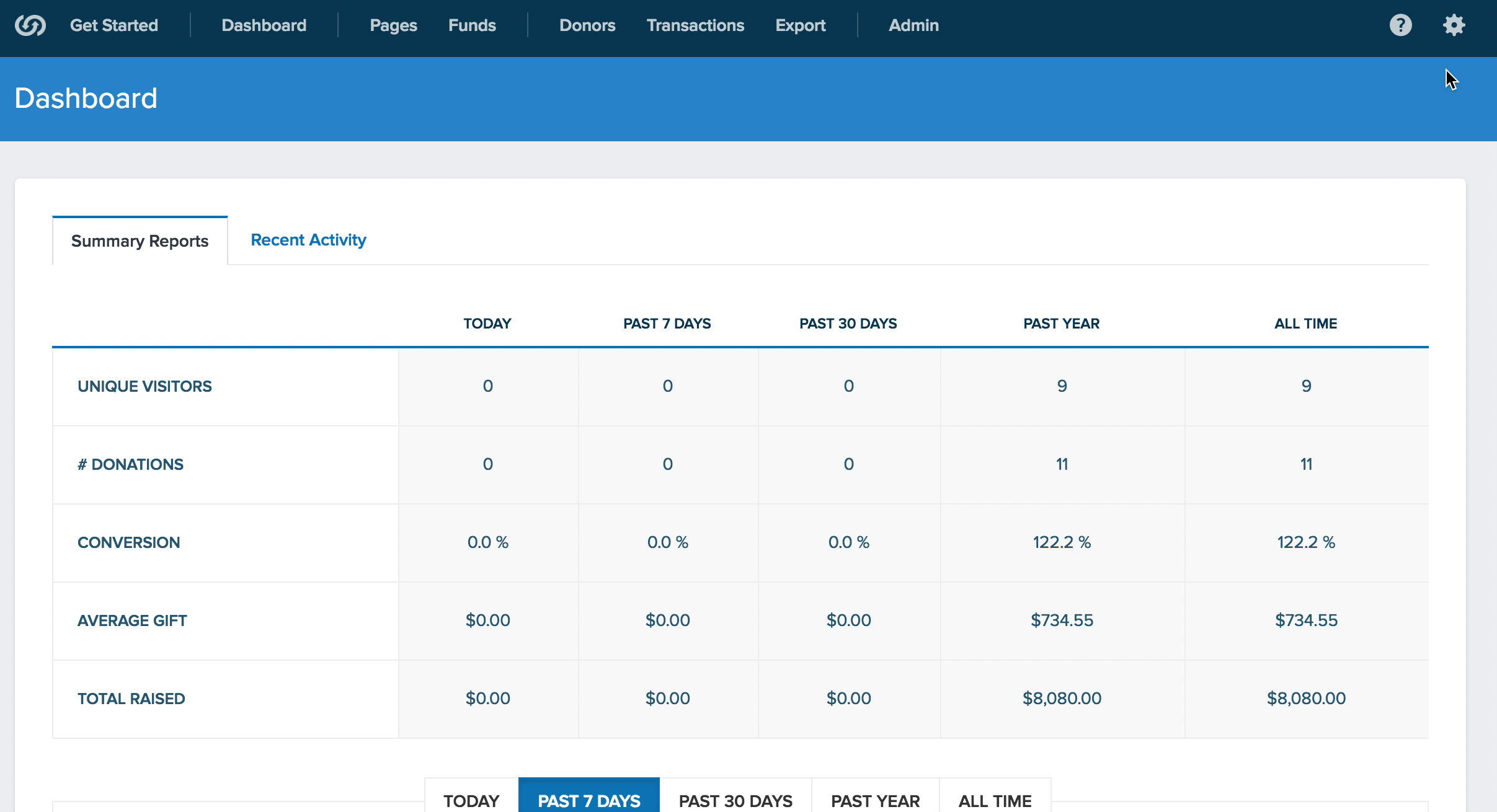Image resolution: width=1497 pixels, height=812 pixels.
Task: Open the Donors page
Action: click(x=587, y=25)
